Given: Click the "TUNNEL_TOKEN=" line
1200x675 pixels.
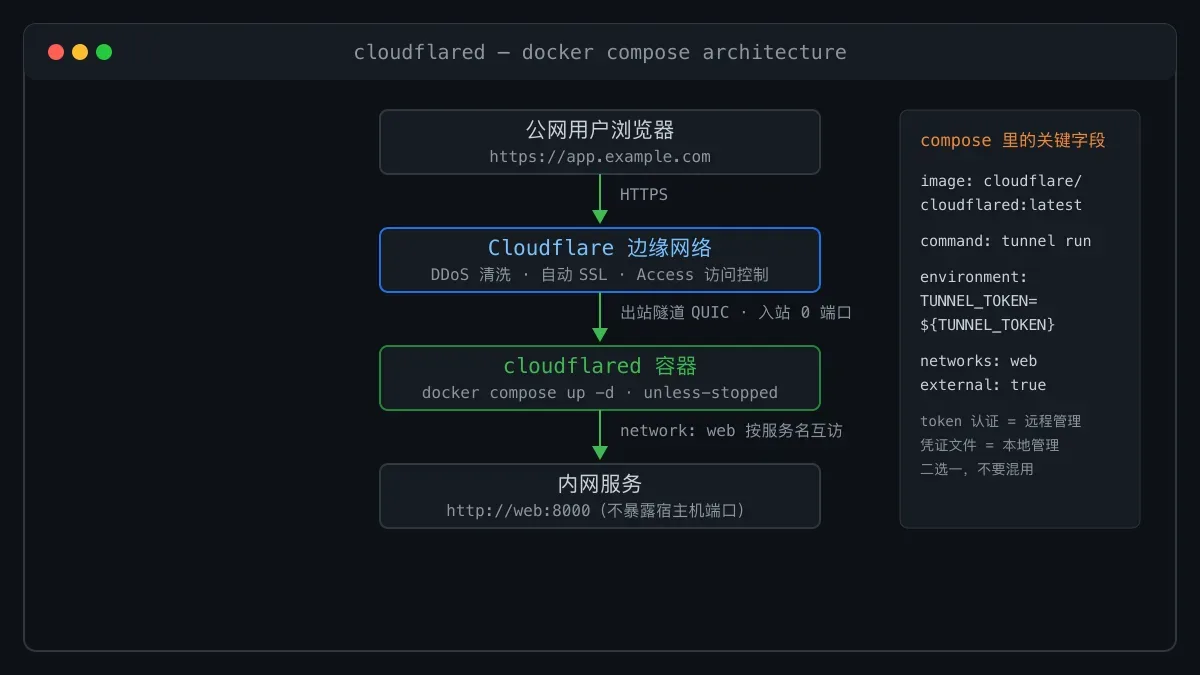Looking at the screenshot, I should coord(979,301).
